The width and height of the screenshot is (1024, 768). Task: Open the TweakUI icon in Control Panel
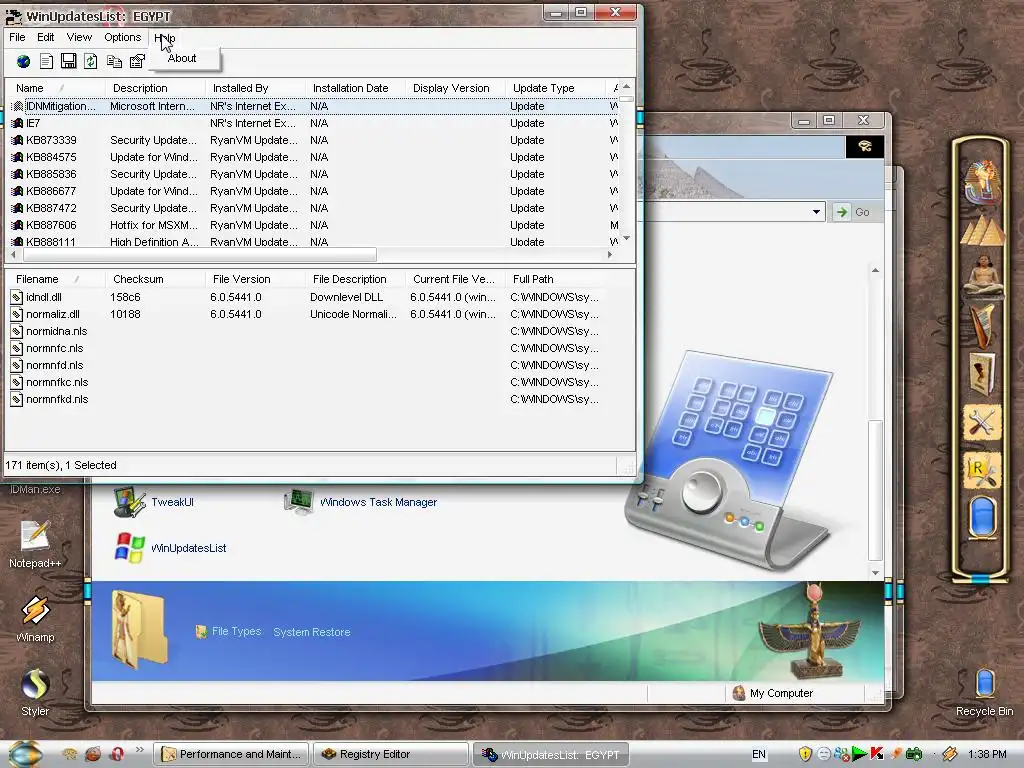(154, 502)
